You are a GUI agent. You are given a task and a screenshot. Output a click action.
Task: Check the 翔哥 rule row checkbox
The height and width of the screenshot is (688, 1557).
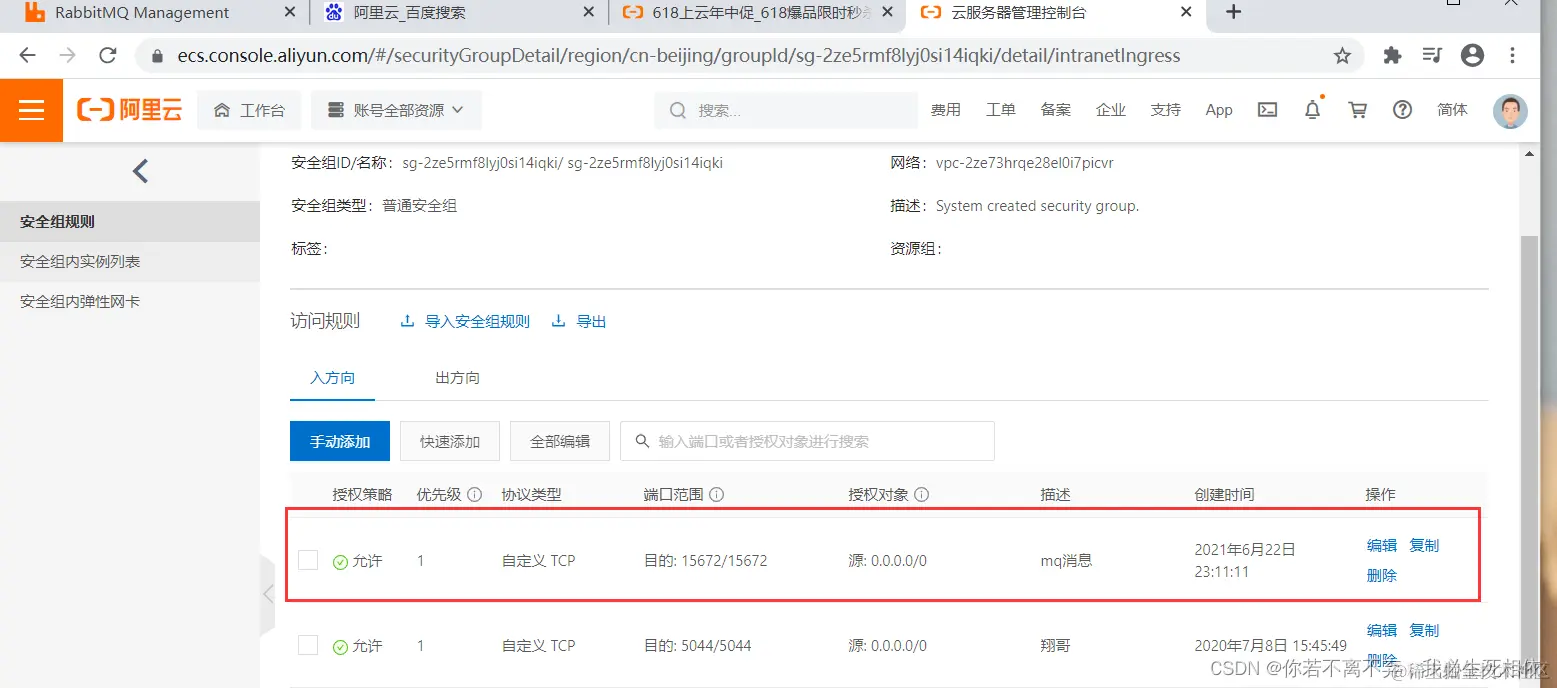tap(308, 645)
